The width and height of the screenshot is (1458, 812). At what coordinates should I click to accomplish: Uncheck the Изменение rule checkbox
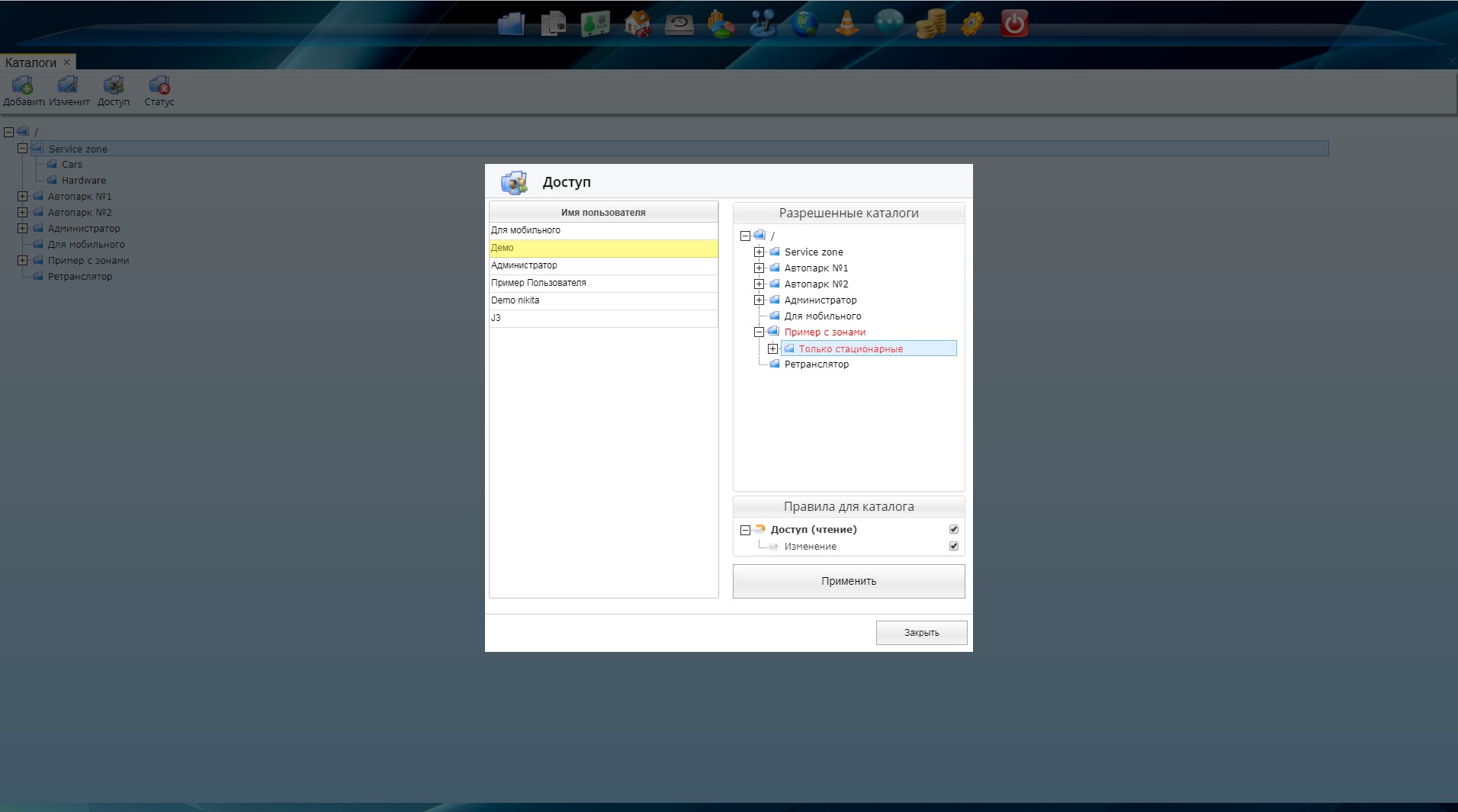coord(953,546)
